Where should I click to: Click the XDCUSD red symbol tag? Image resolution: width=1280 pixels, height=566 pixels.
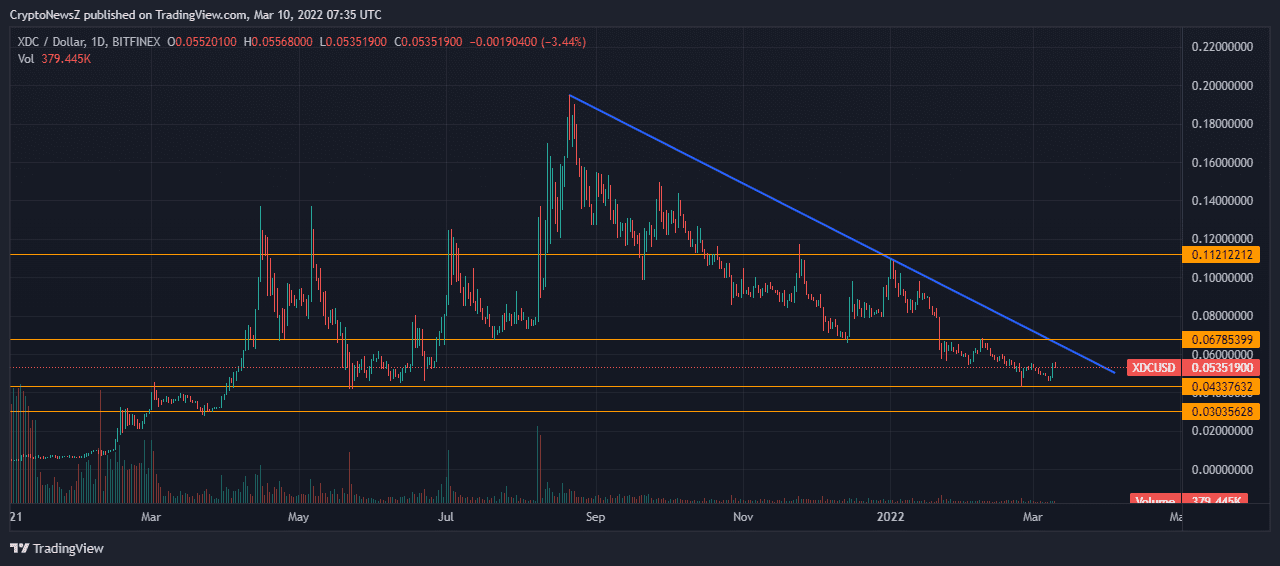1153,367
